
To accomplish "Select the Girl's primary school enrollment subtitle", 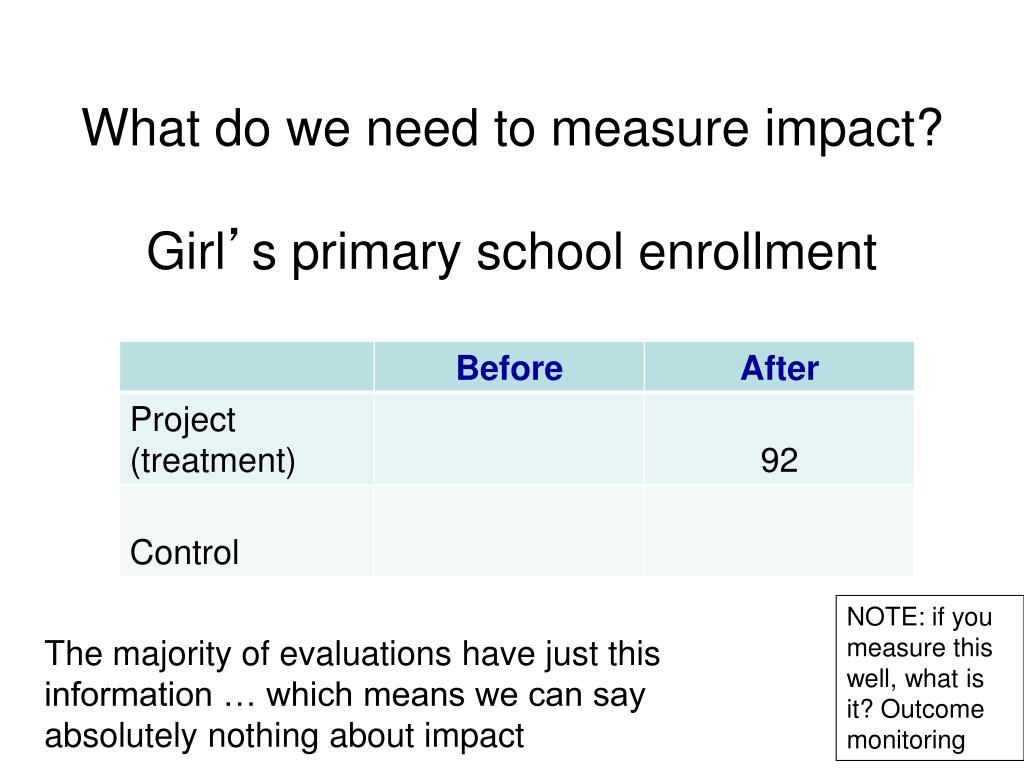I will (512, 252).
